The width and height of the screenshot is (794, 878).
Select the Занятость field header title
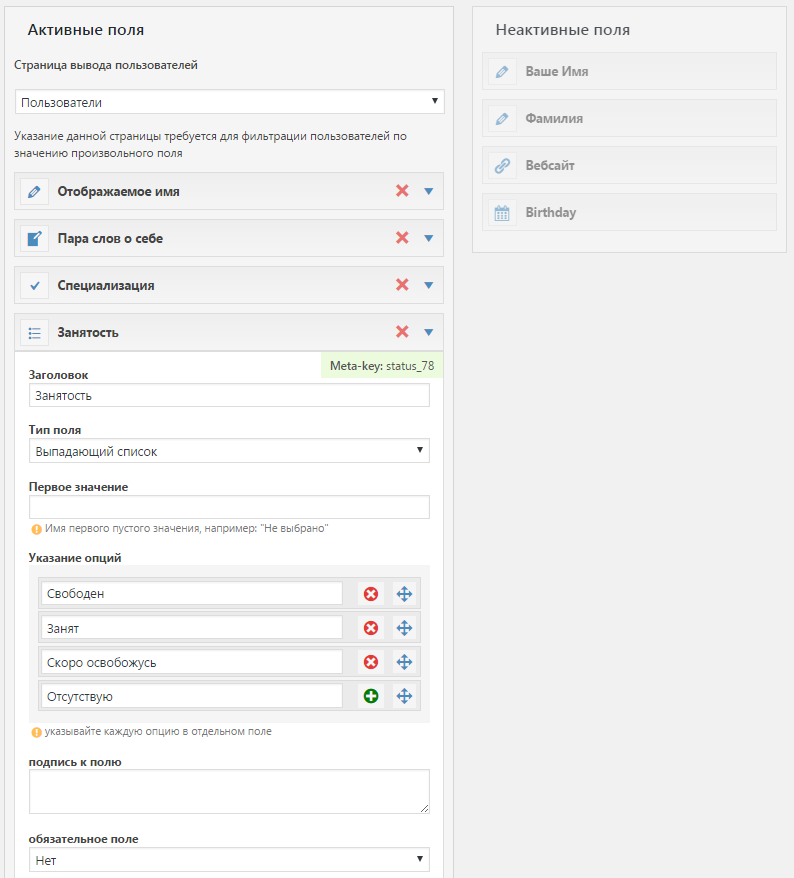[x=88, y=333]
